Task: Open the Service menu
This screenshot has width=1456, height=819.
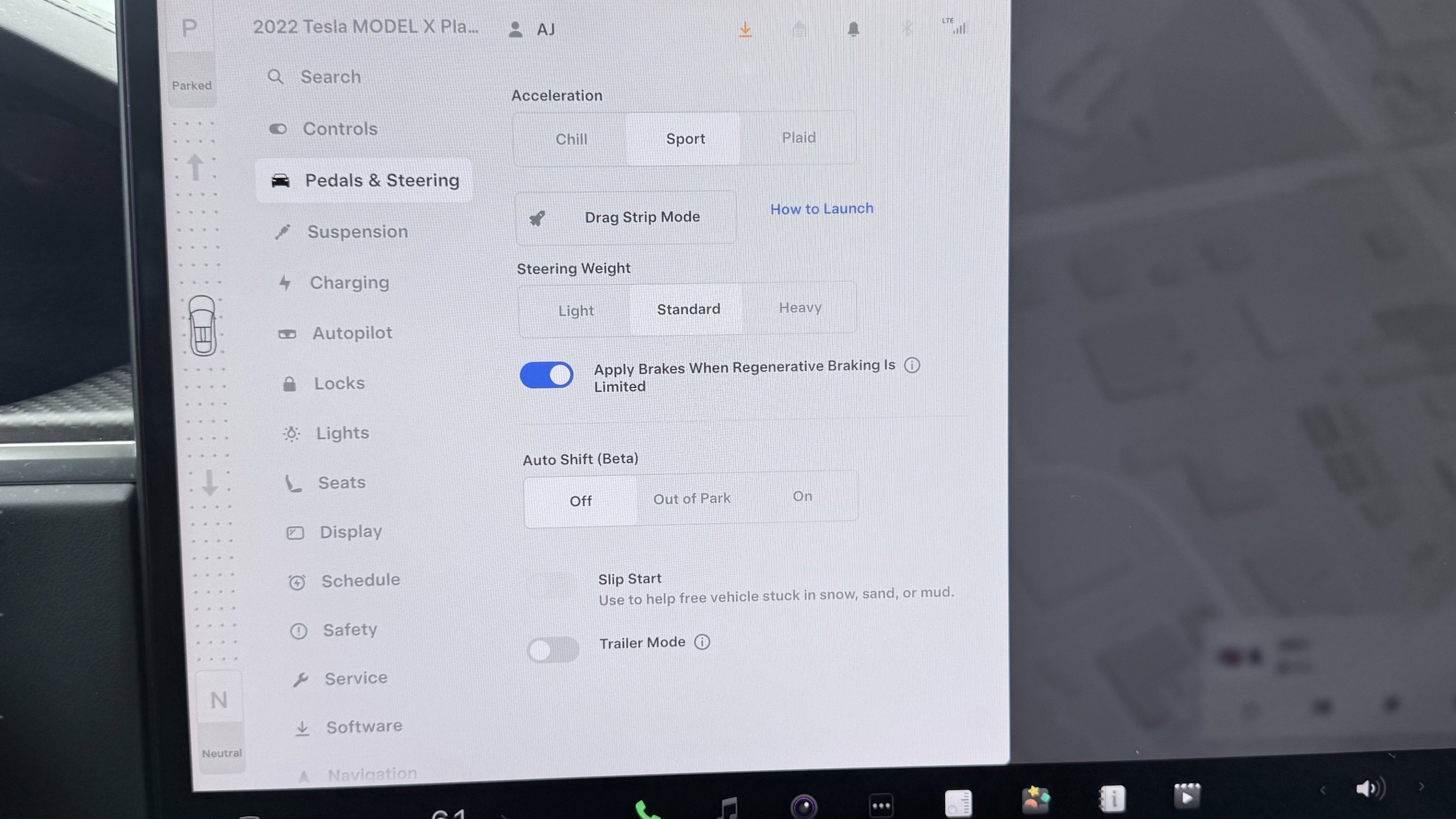Action: click(340, 678)
